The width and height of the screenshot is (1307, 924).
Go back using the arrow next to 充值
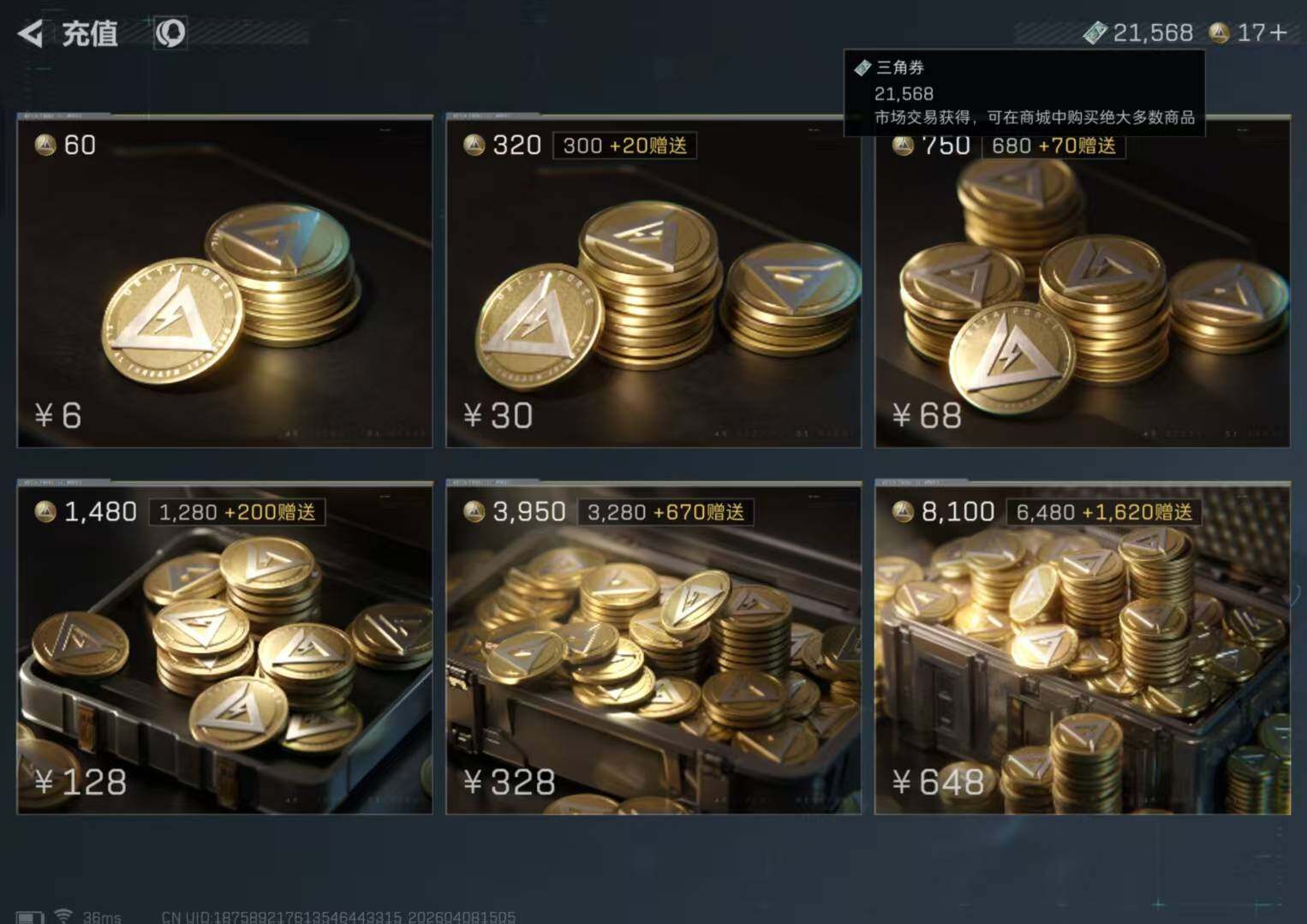pyautogui.click(x=32, y=33)
